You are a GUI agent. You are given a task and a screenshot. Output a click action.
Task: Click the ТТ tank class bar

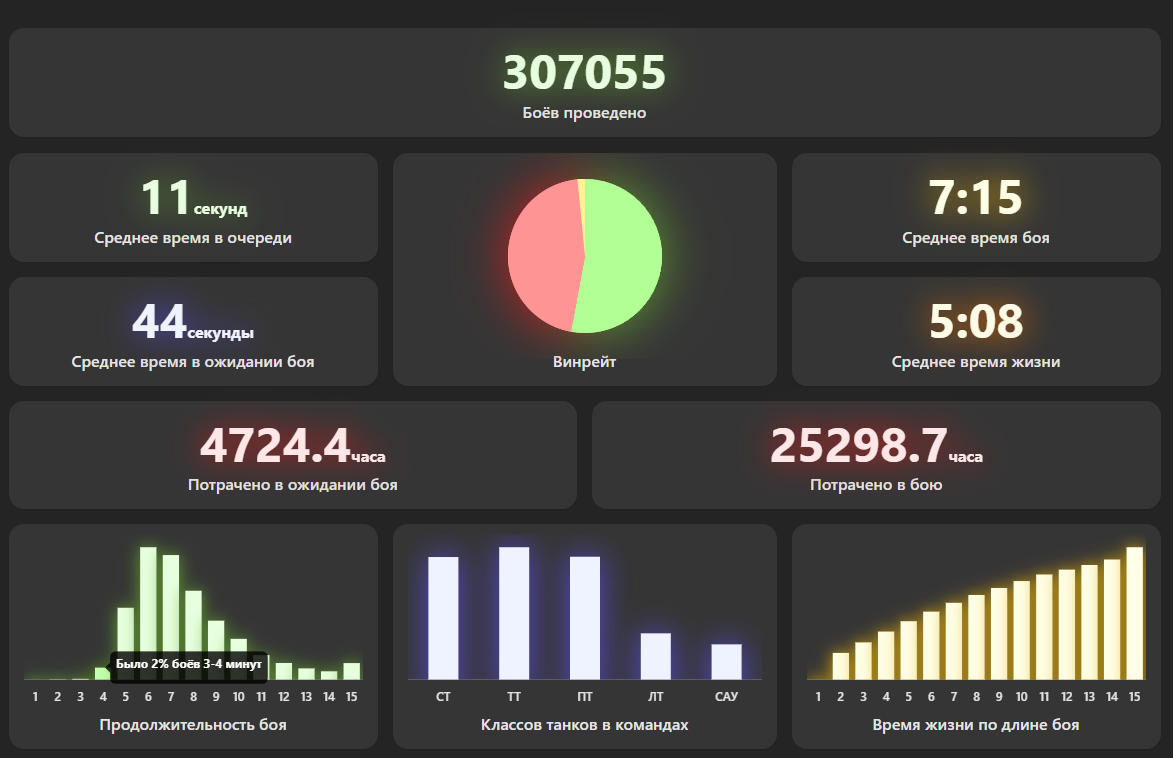[x=514, y=613]
